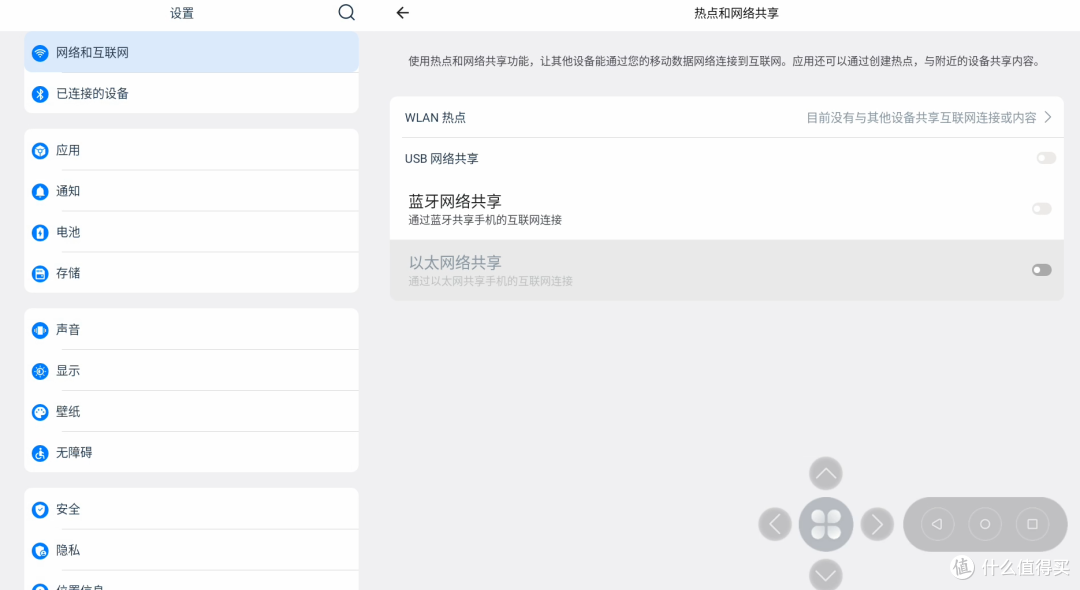1080x590 pixels.
Task: Click the 热点和网络共享 page title
Action: tap(736, 13)
